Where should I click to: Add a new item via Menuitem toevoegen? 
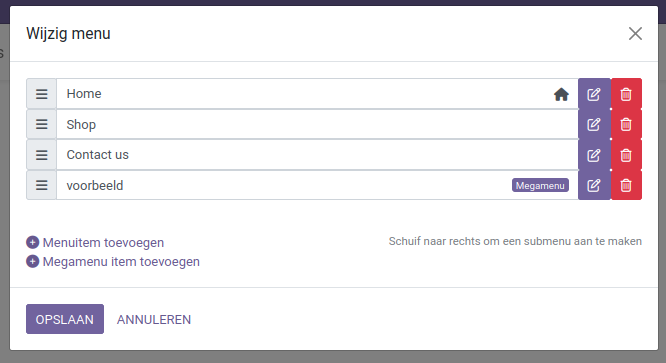pos(103,242)
